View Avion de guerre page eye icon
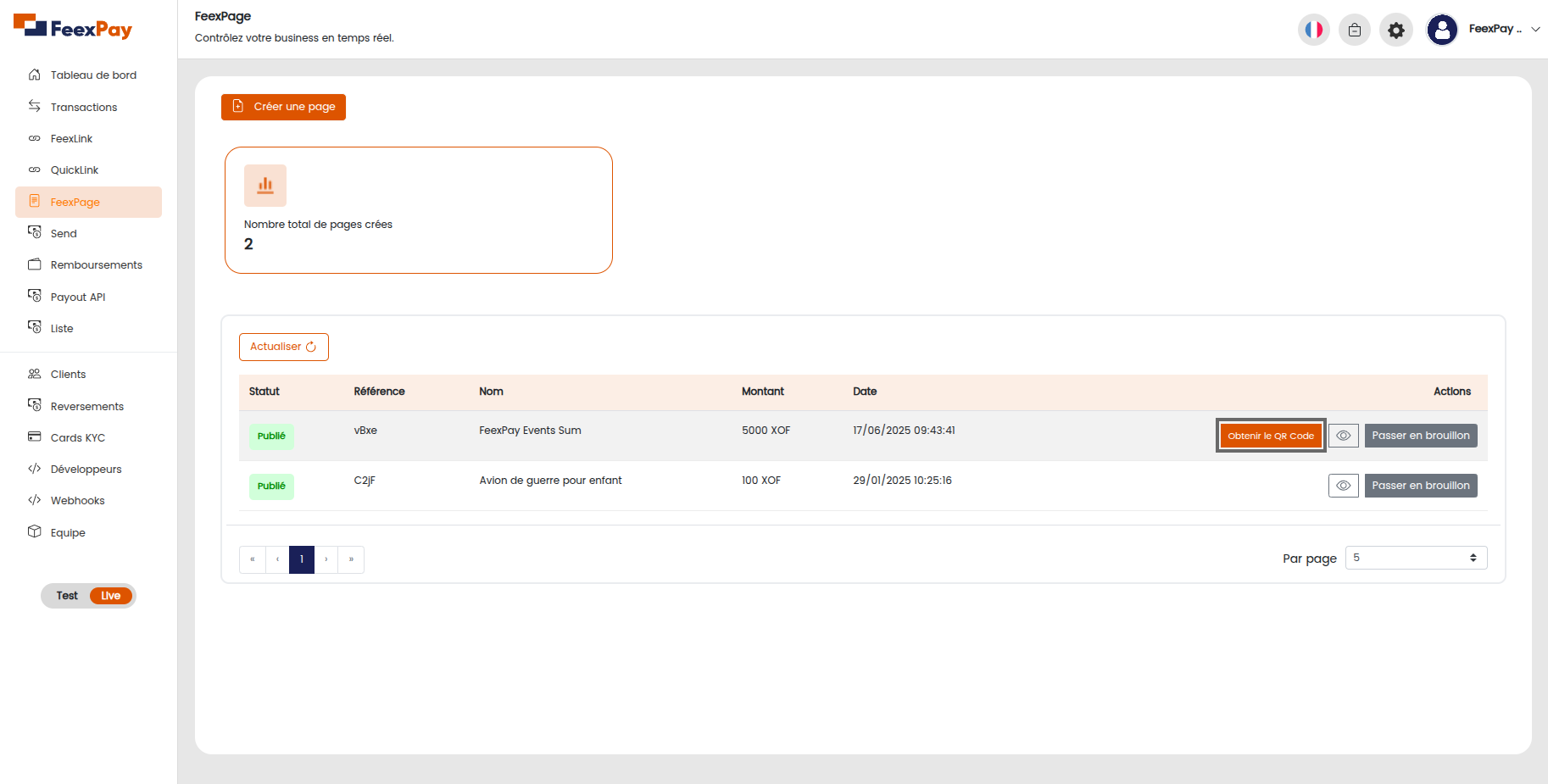 click(x=1344, y=486)
